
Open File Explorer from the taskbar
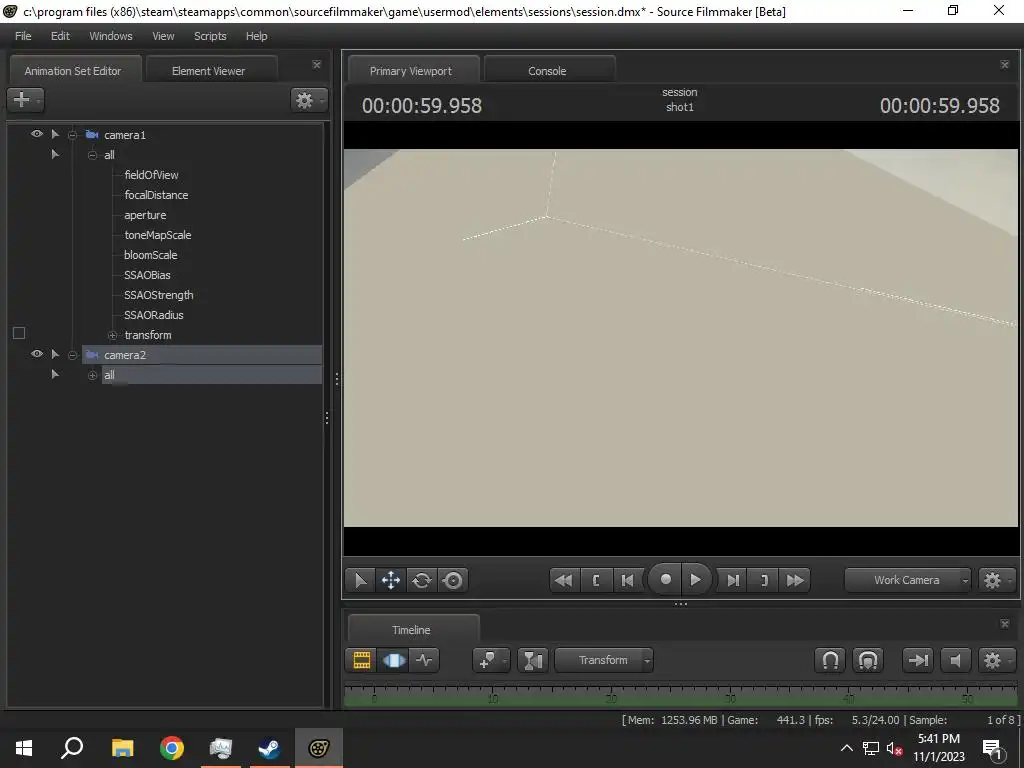(122, 748)
